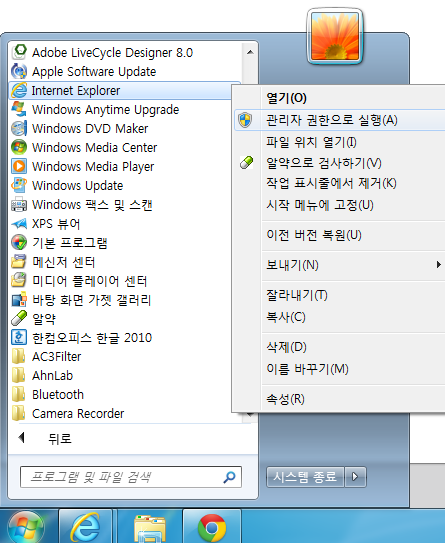The image size is (447, 543).
Task: Click the AhnLab folder icon
Action: [x=19, y=375]
